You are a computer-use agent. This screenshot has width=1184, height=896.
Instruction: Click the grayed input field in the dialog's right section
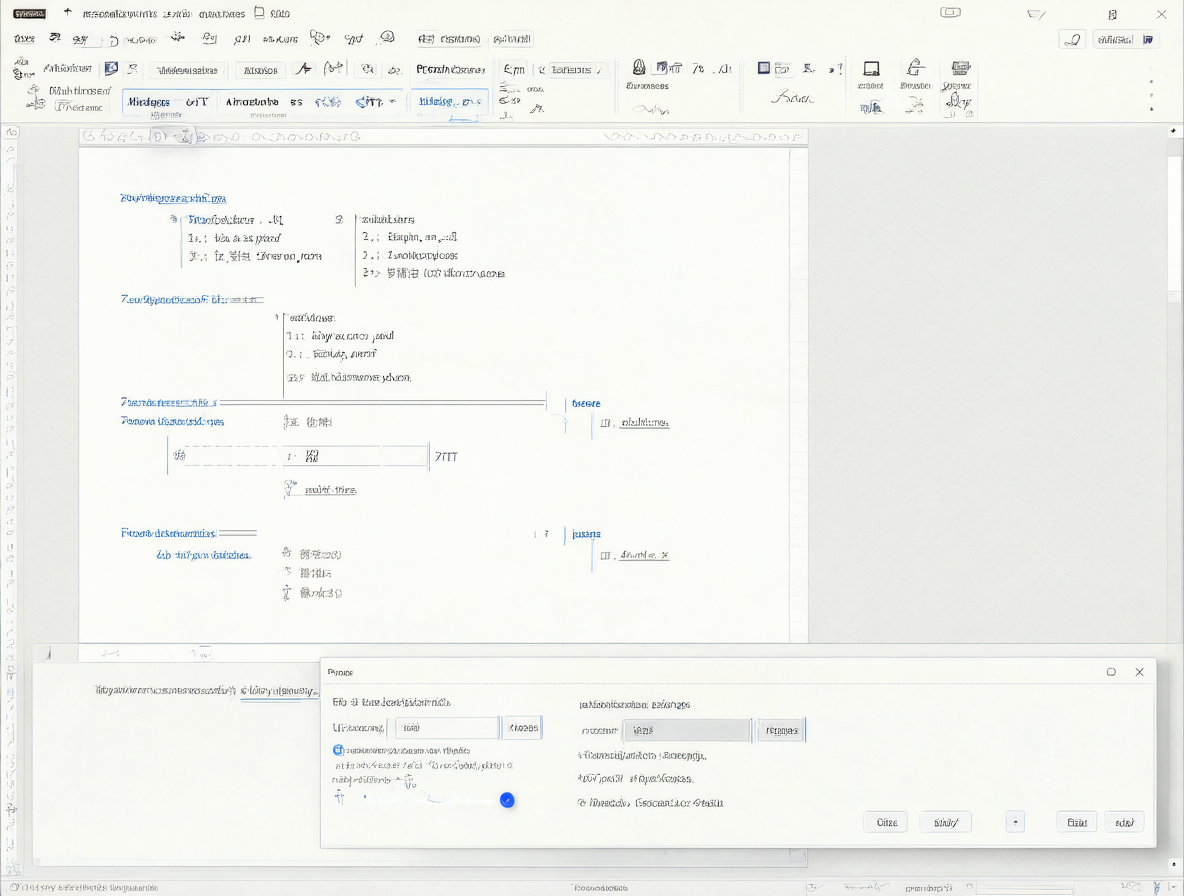tap(686, 730)
